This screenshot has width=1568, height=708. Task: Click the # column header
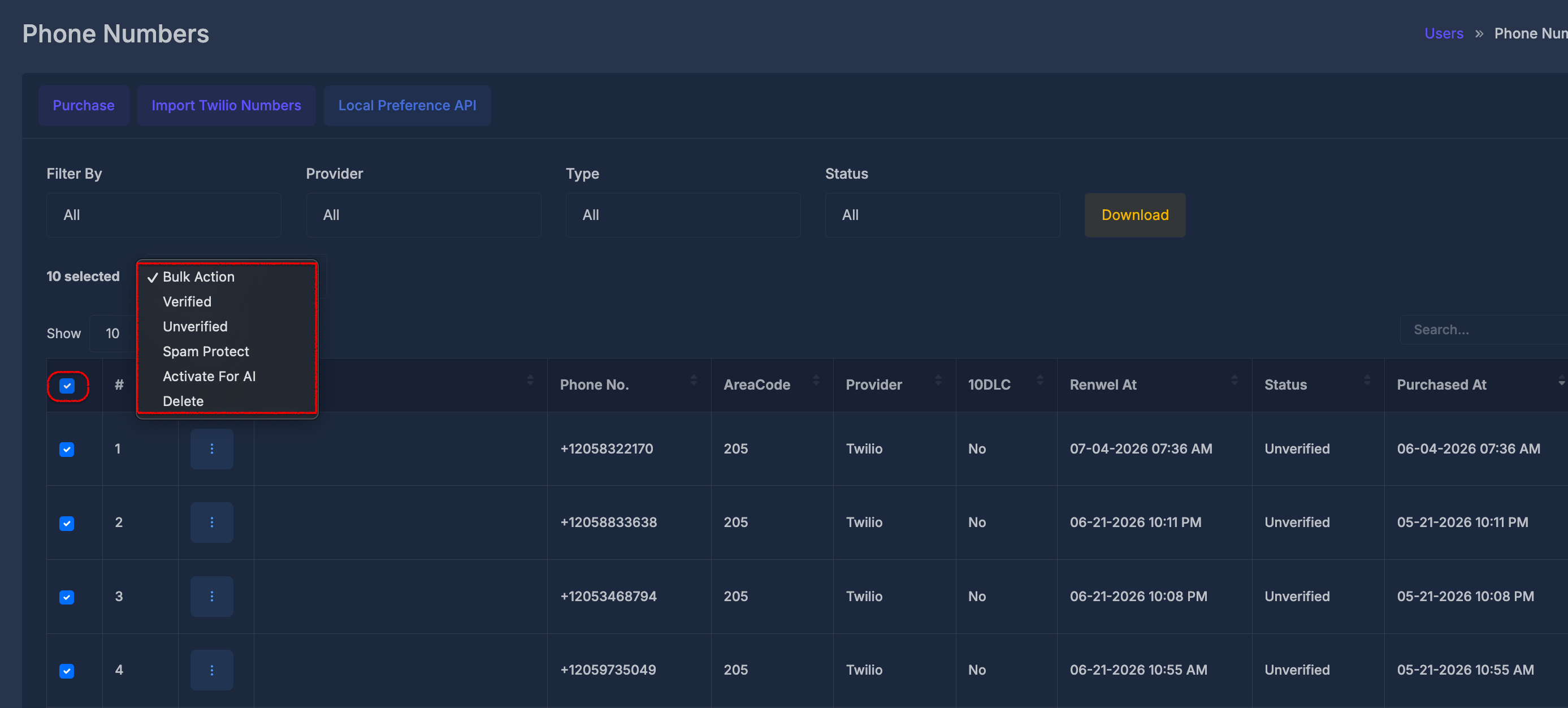[x=119, y=385]
